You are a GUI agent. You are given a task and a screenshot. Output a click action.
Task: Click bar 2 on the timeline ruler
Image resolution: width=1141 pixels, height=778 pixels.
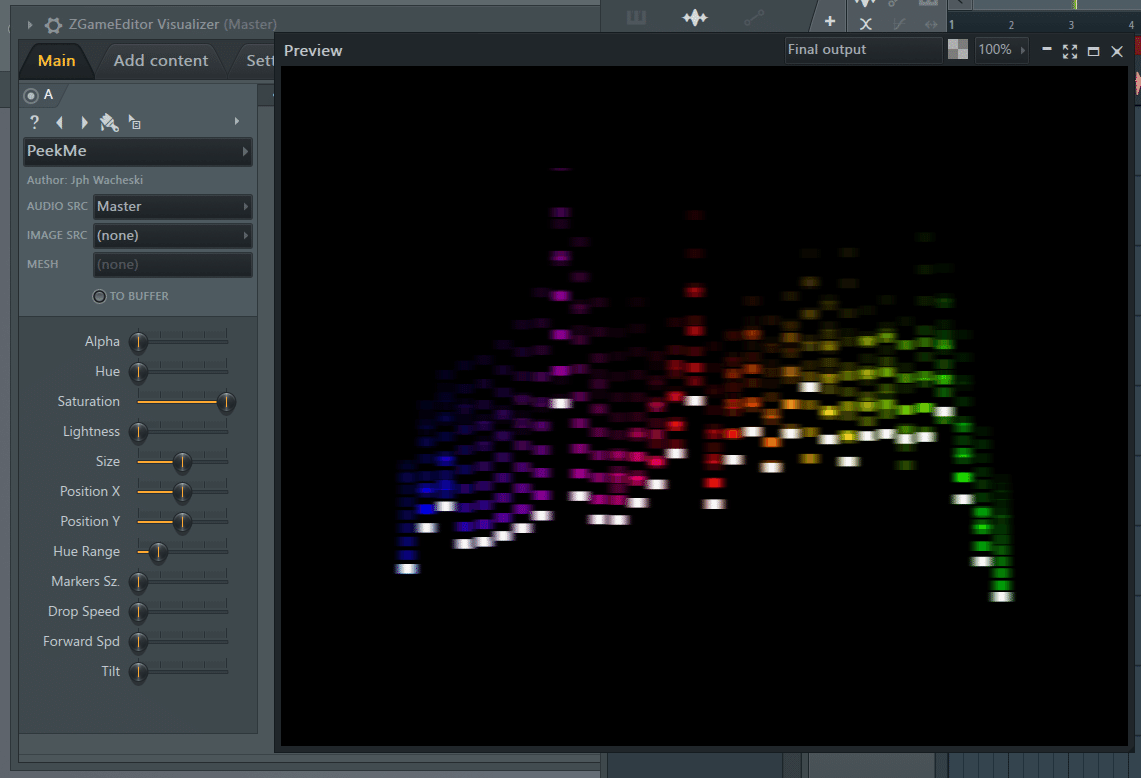(1011, 25)
